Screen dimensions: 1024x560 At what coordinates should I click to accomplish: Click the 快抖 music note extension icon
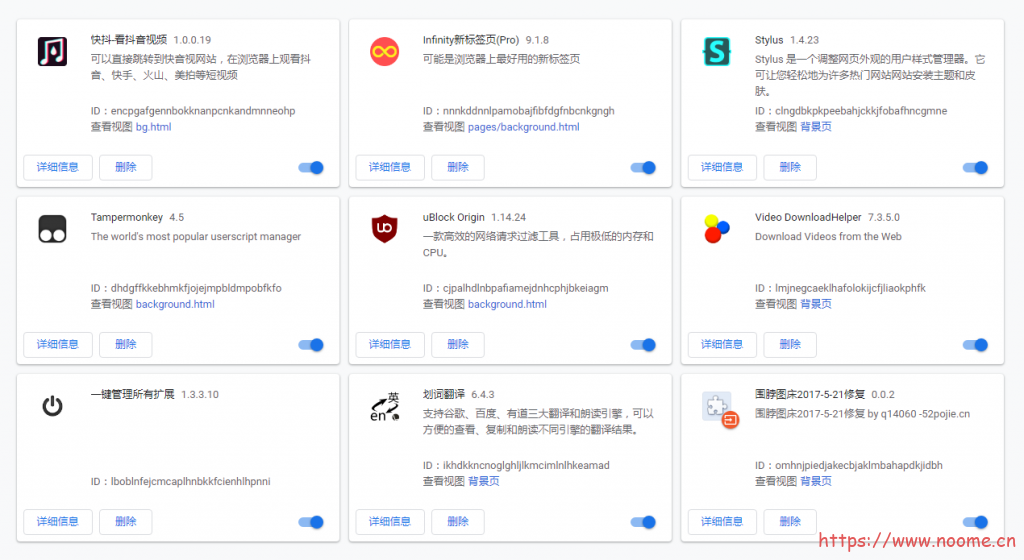[52, 52]
